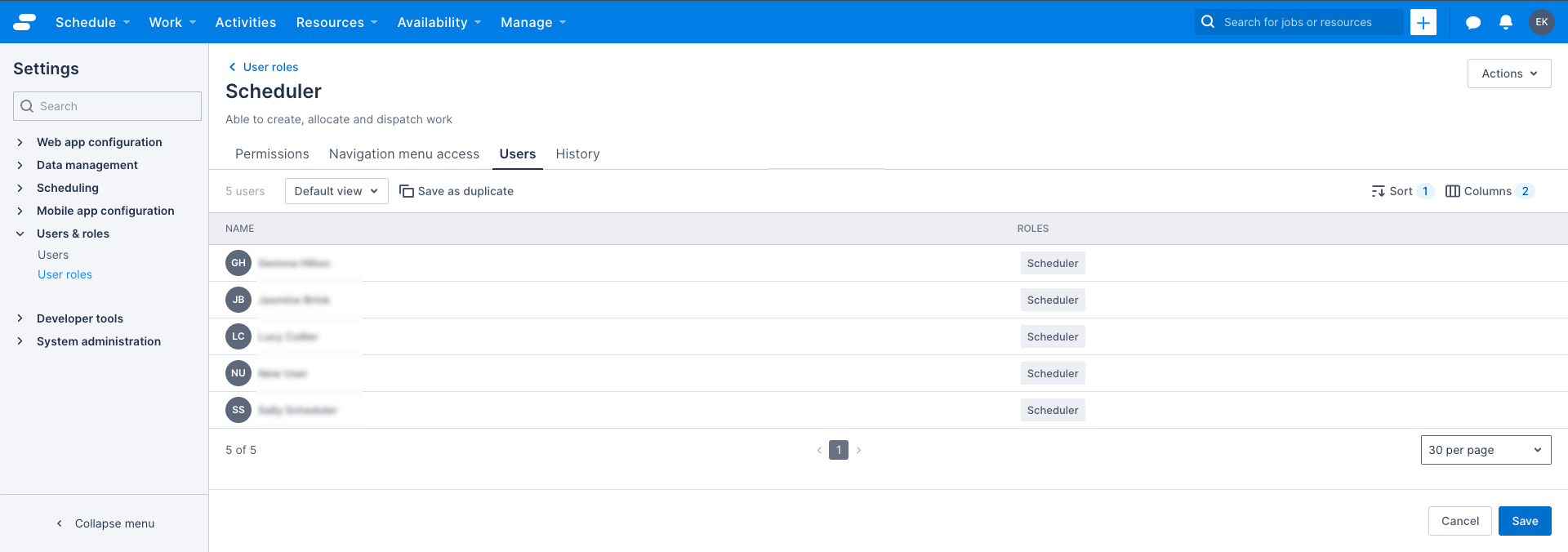Click Scheduler role tag in LC row
This screenshot has width=1568, height=552.
tap(1053, 336)
